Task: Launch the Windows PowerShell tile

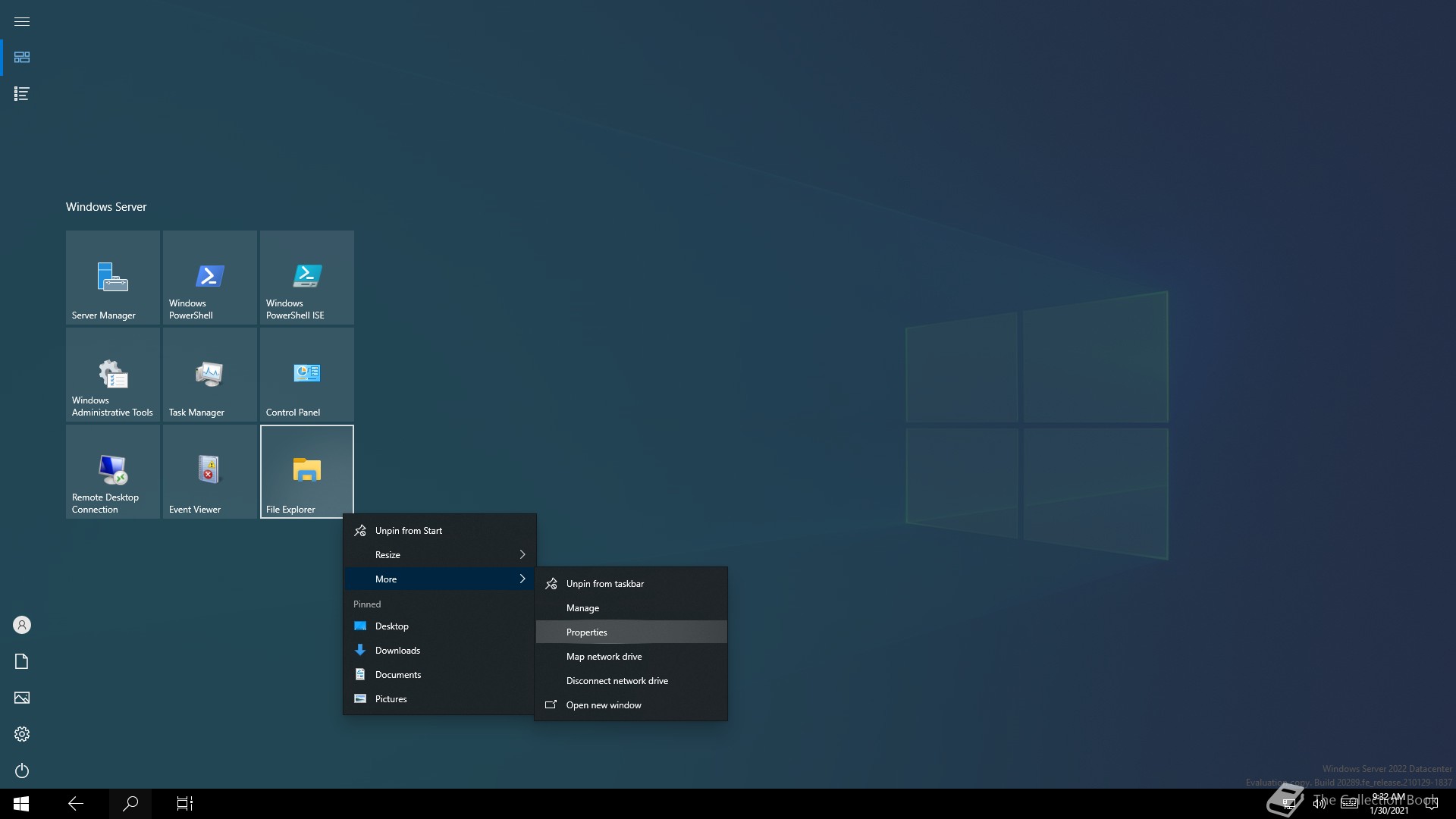Action: 210,278
